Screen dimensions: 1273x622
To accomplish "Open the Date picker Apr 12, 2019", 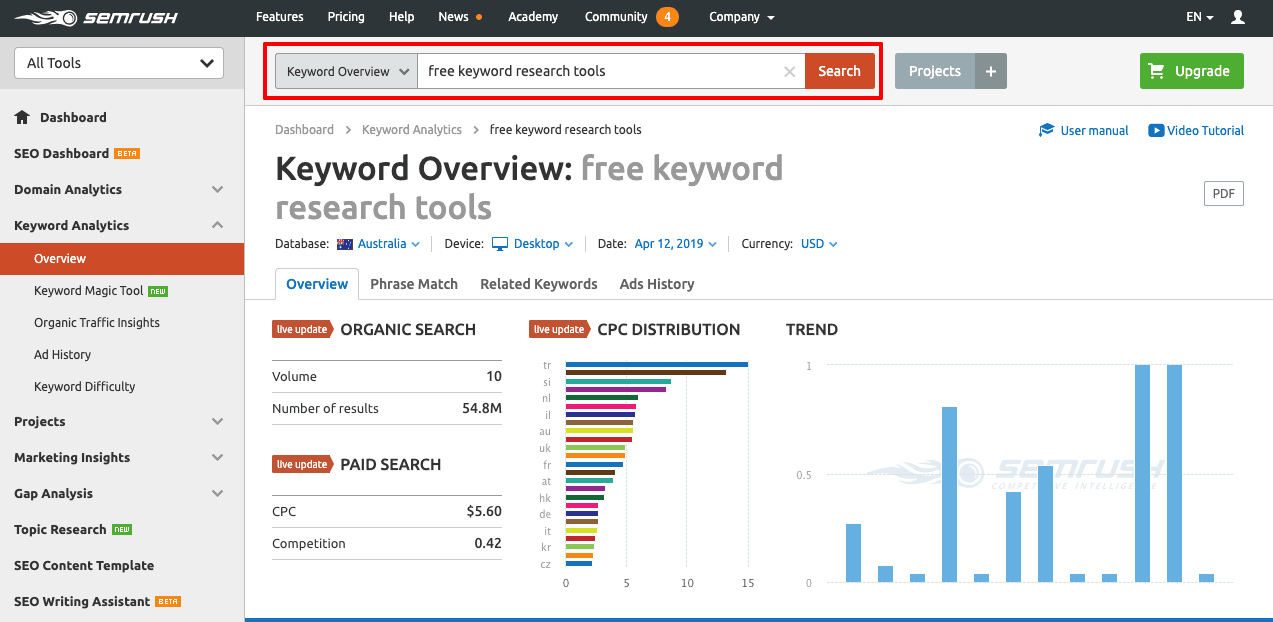I will click(676, 244).
